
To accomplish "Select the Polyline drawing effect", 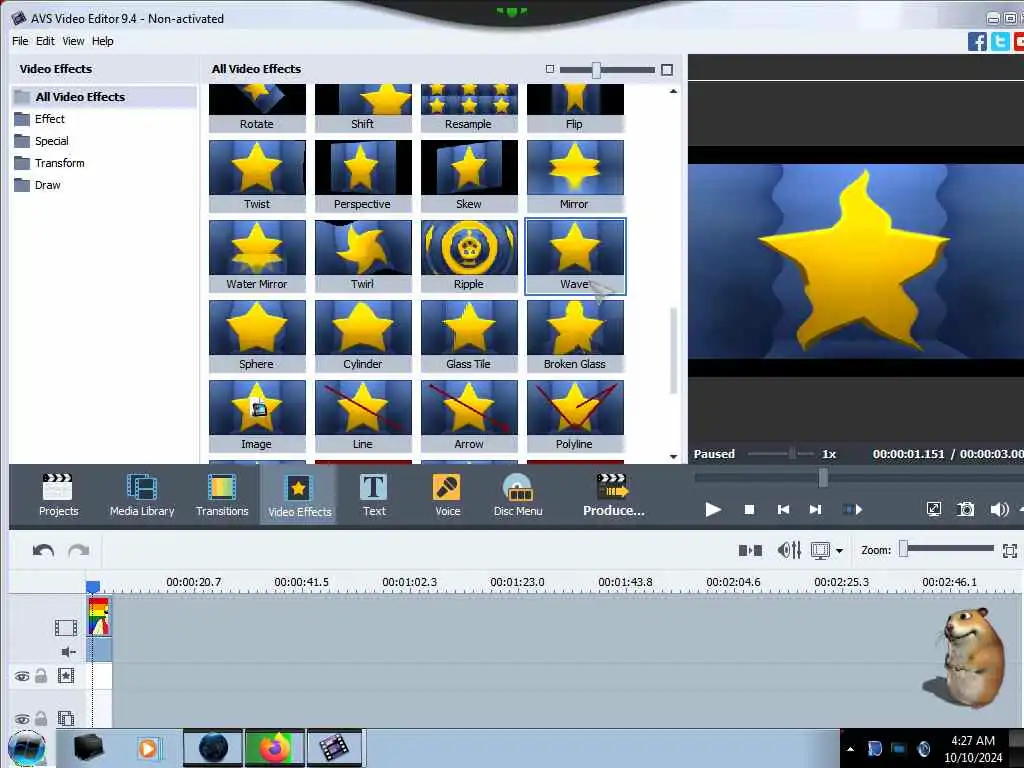I will (575, 417).
